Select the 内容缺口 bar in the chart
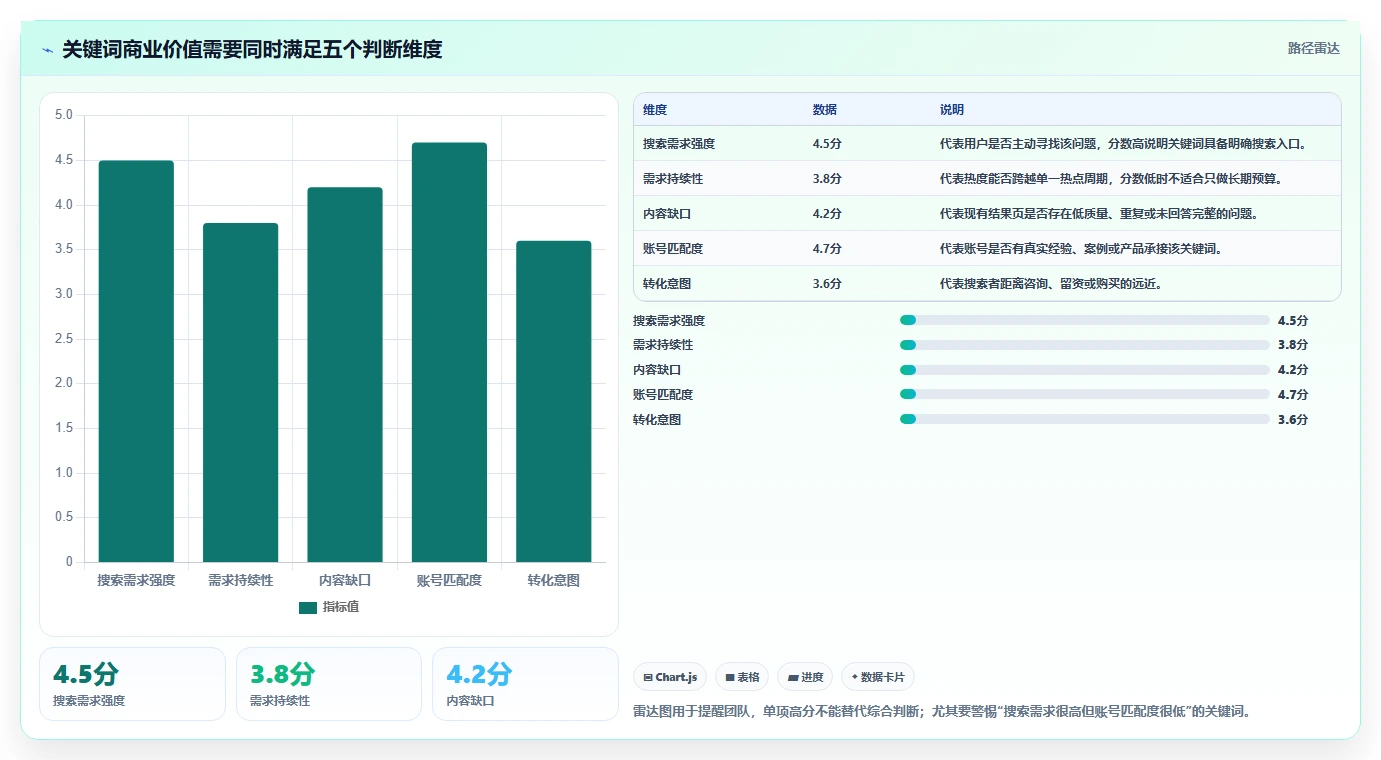This screenshot has width=1381, height=760. [345, 374]
